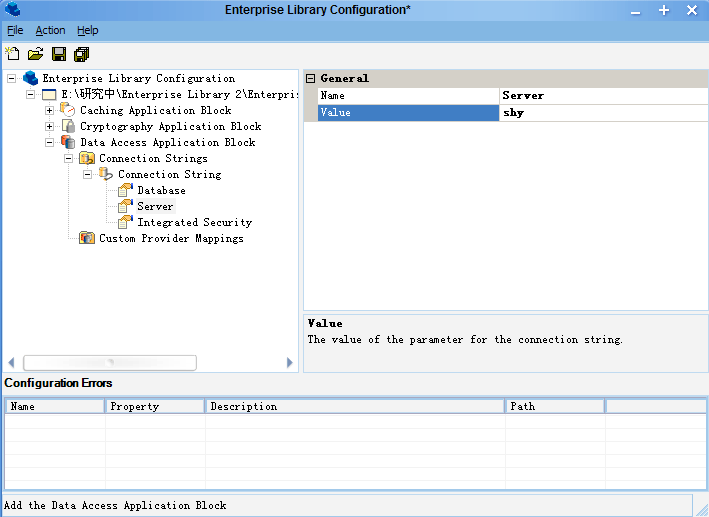The width and height of the screenshot is (709, 517).
Task: Click the tree scroll right arrow
Action: pyautogui.click(x=290, y=362)
